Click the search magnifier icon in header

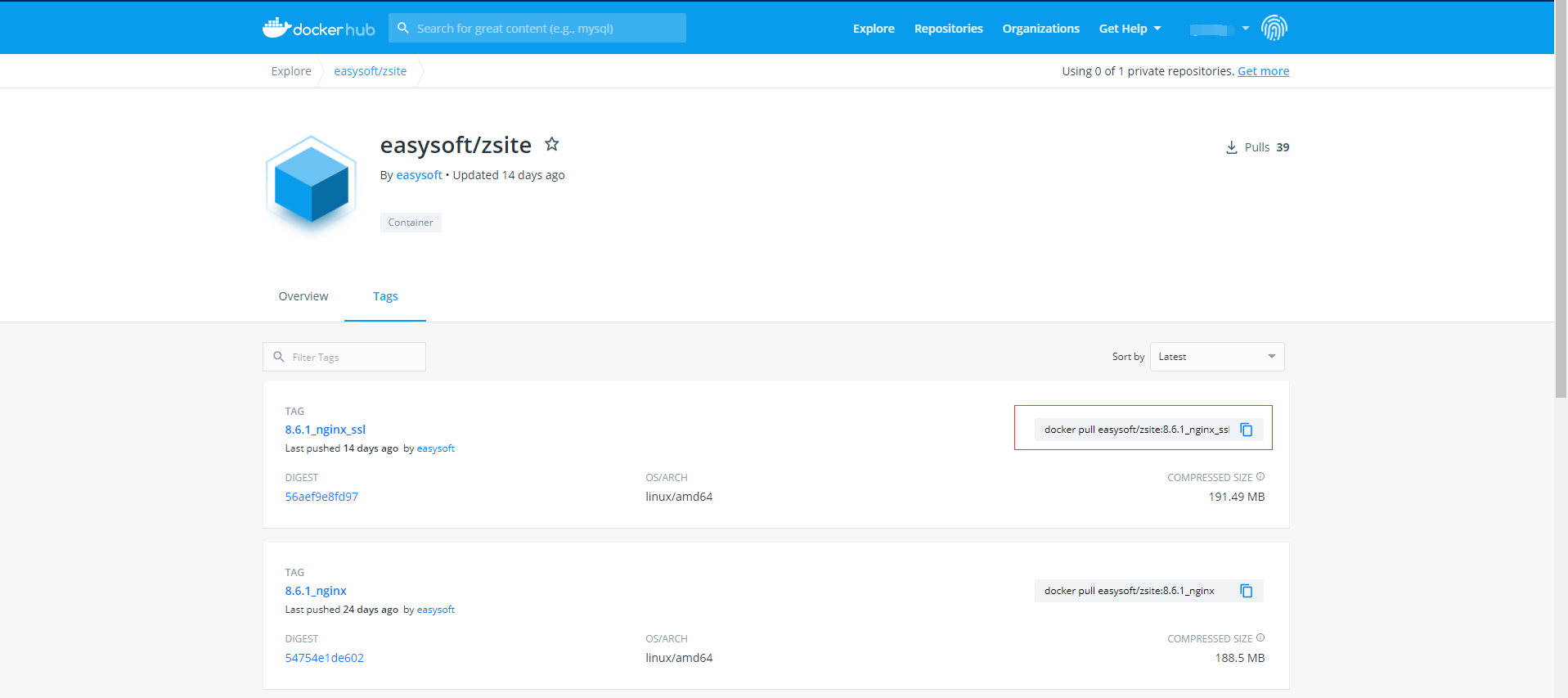click(x=403, y=28)
